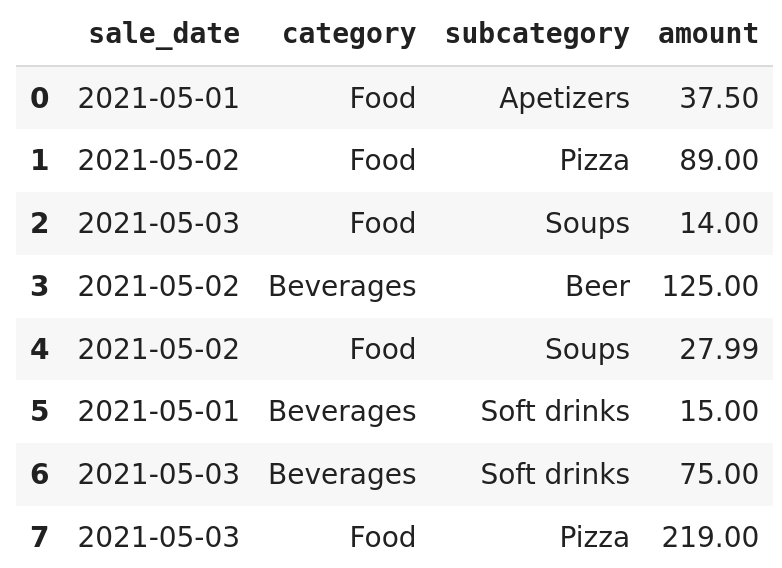782x568 pixels.
Task: Click the amount cell showing 37.50
Action: (719, 99)
